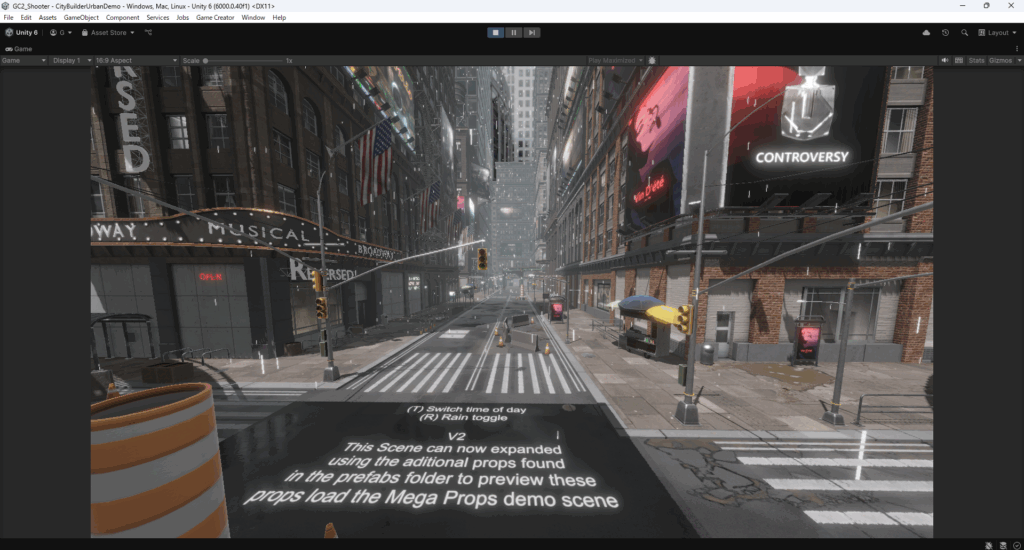
Task: Toggle Gizmos in Game view
Action: pyautogui.click(x=1000, y=60)
